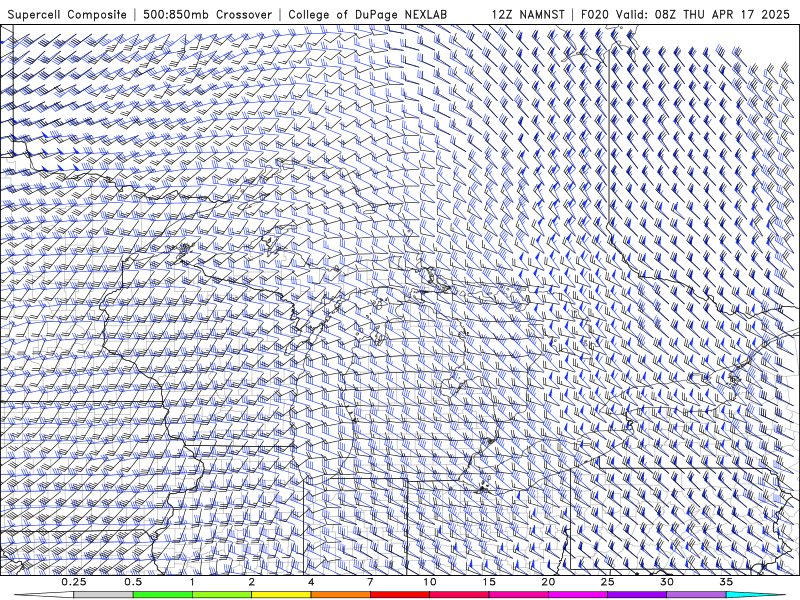This screenshot has width=800, height=600.
Task: Click the "College of DuPage NEXLAB" text
Action: (367, 14)
